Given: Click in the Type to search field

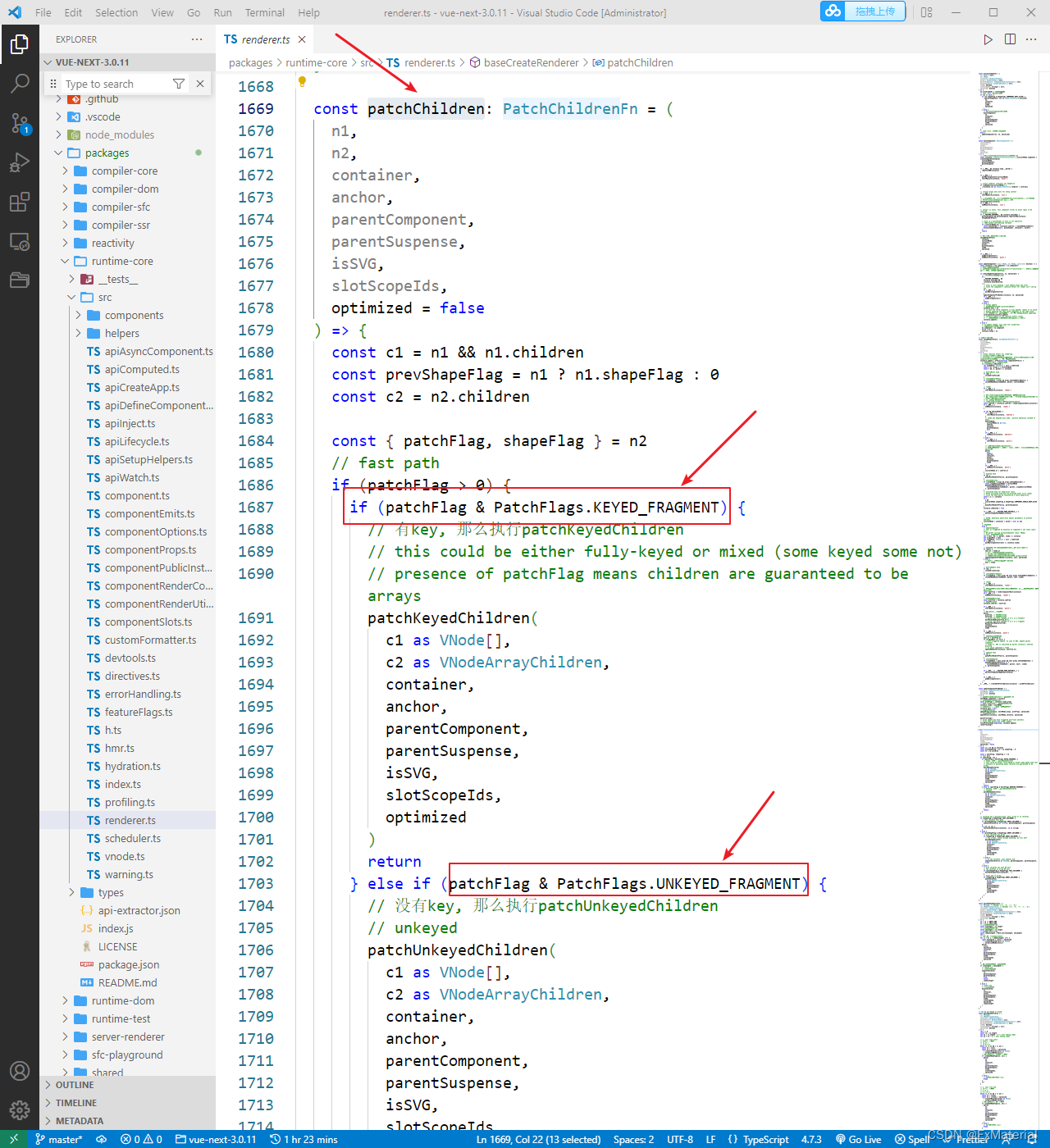Looking at the screenshot, I should (x=115, y=84).
